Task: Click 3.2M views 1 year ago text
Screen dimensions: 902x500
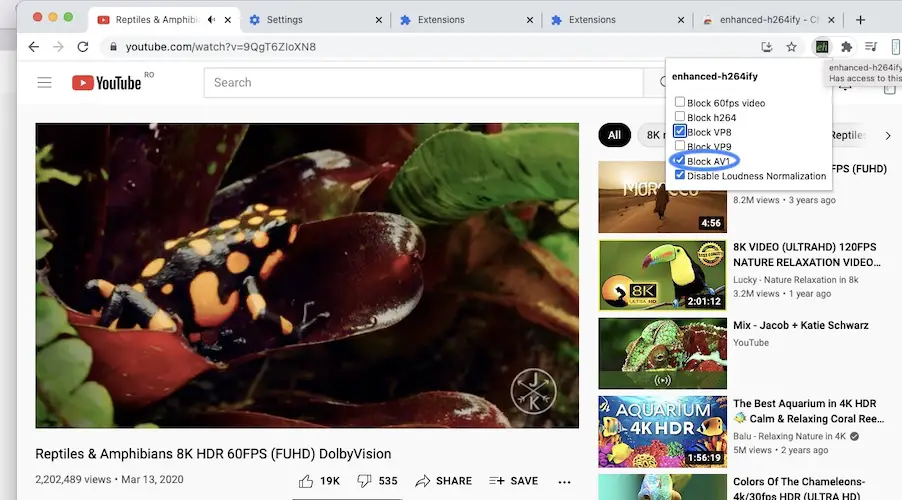Action: 782,293
